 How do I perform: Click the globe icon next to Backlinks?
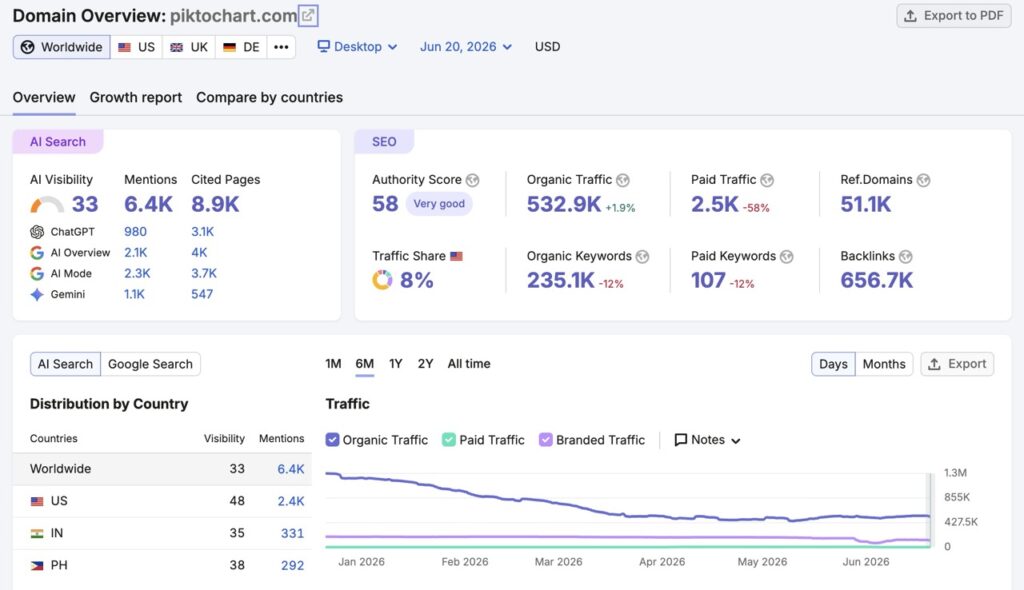906,257
